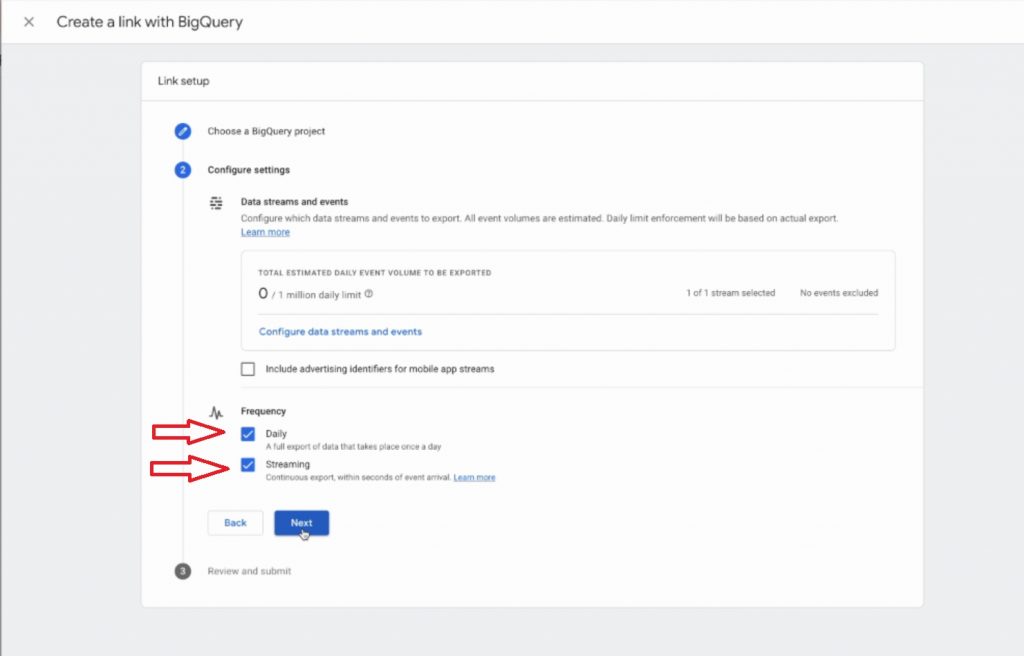Click the 'No events excluded' text

click(839, 293)
